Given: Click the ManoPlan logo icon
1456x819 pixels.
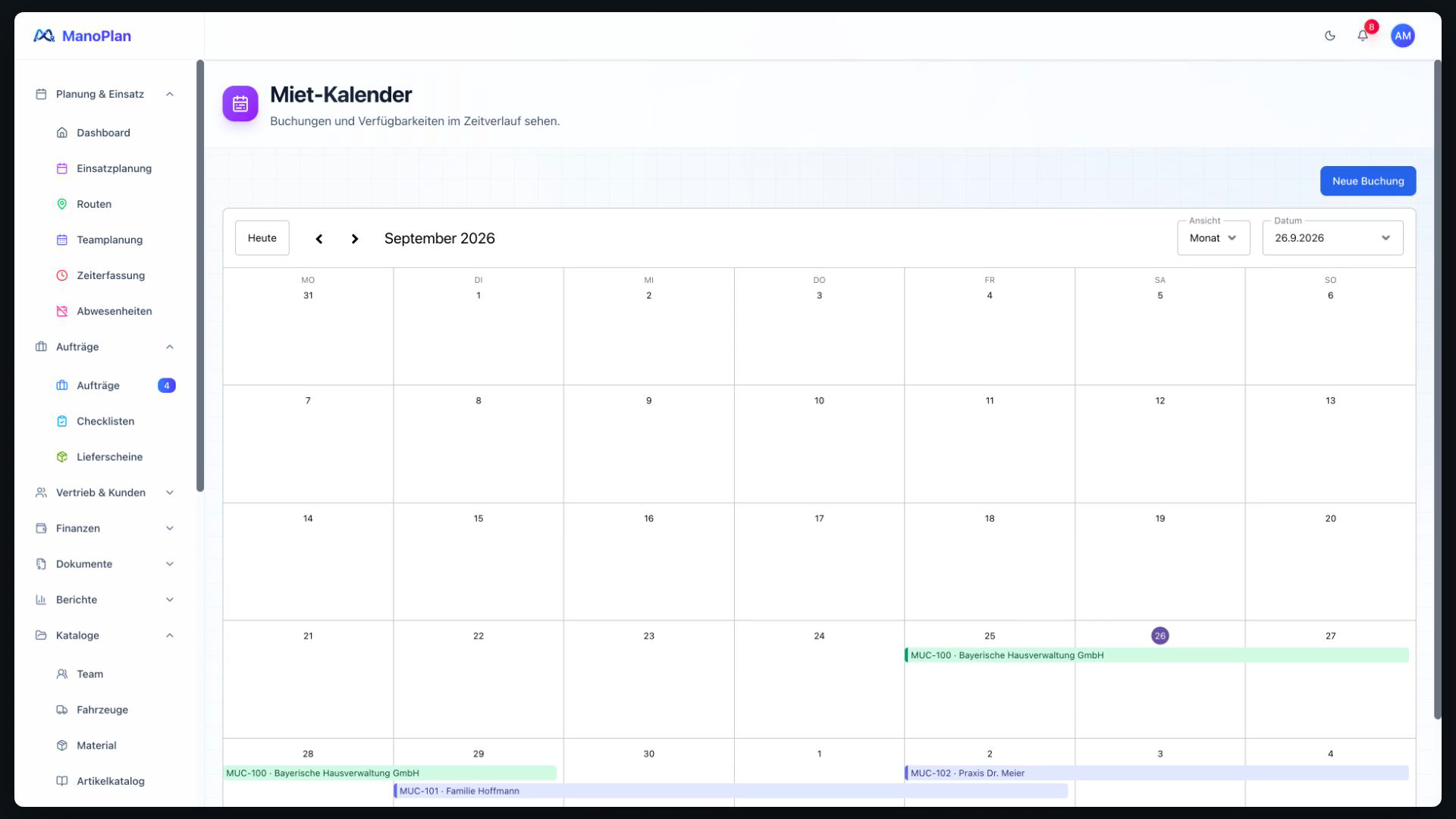Looking at the screenshot, I should click(44, 36).
